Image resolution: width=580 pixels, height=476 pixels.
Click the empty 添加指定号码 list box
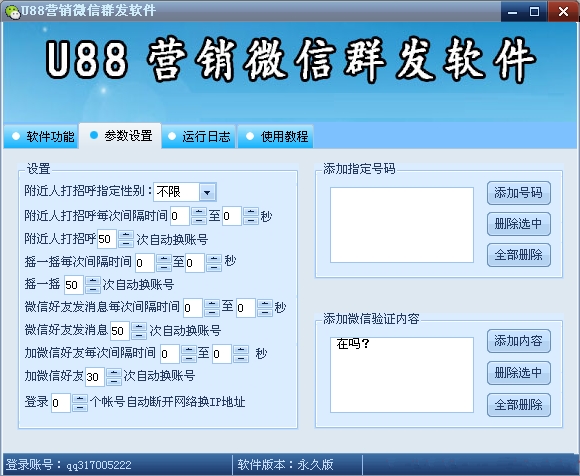tap(402, 225)
